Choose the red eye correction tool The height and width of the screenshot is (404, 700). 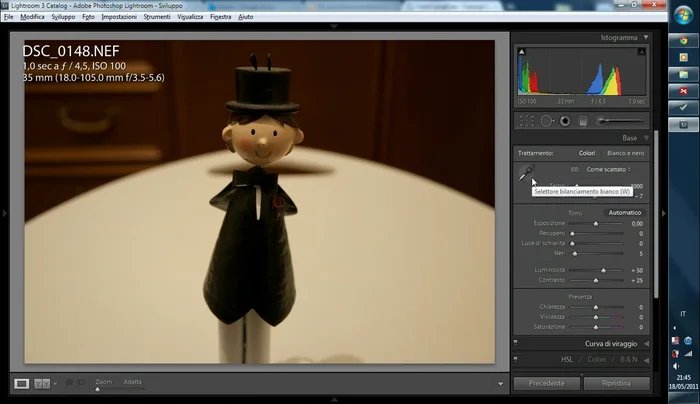coord(565,121)
